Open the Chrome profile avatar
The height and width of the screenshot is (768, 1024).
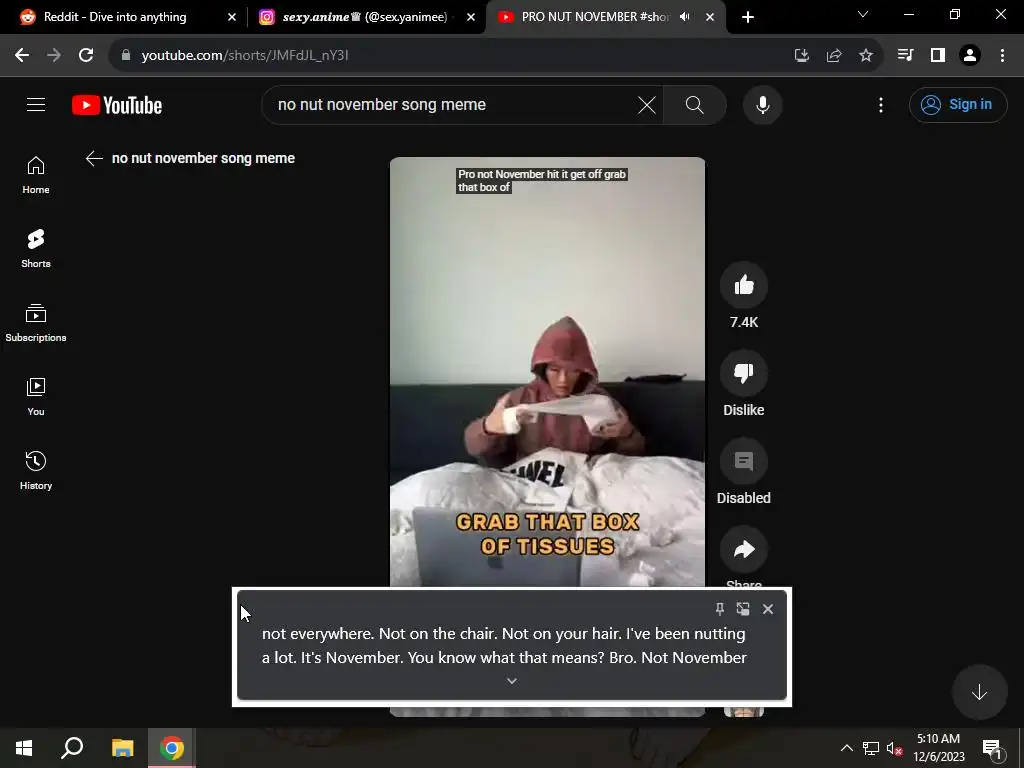970,55
